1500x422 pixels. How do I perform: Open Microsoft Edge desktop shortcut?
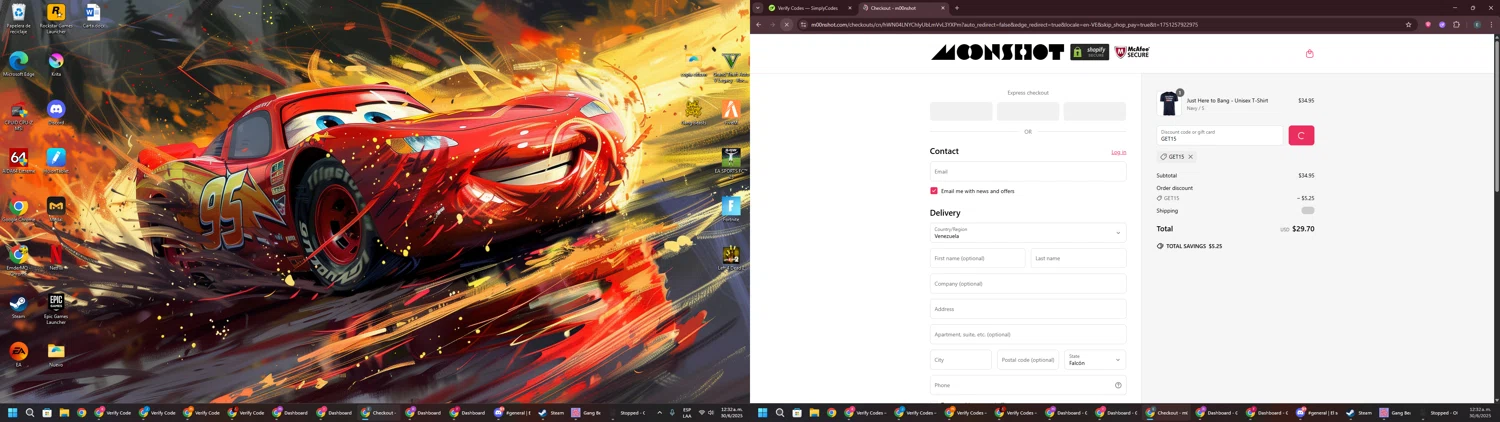[x=18, y=64]
